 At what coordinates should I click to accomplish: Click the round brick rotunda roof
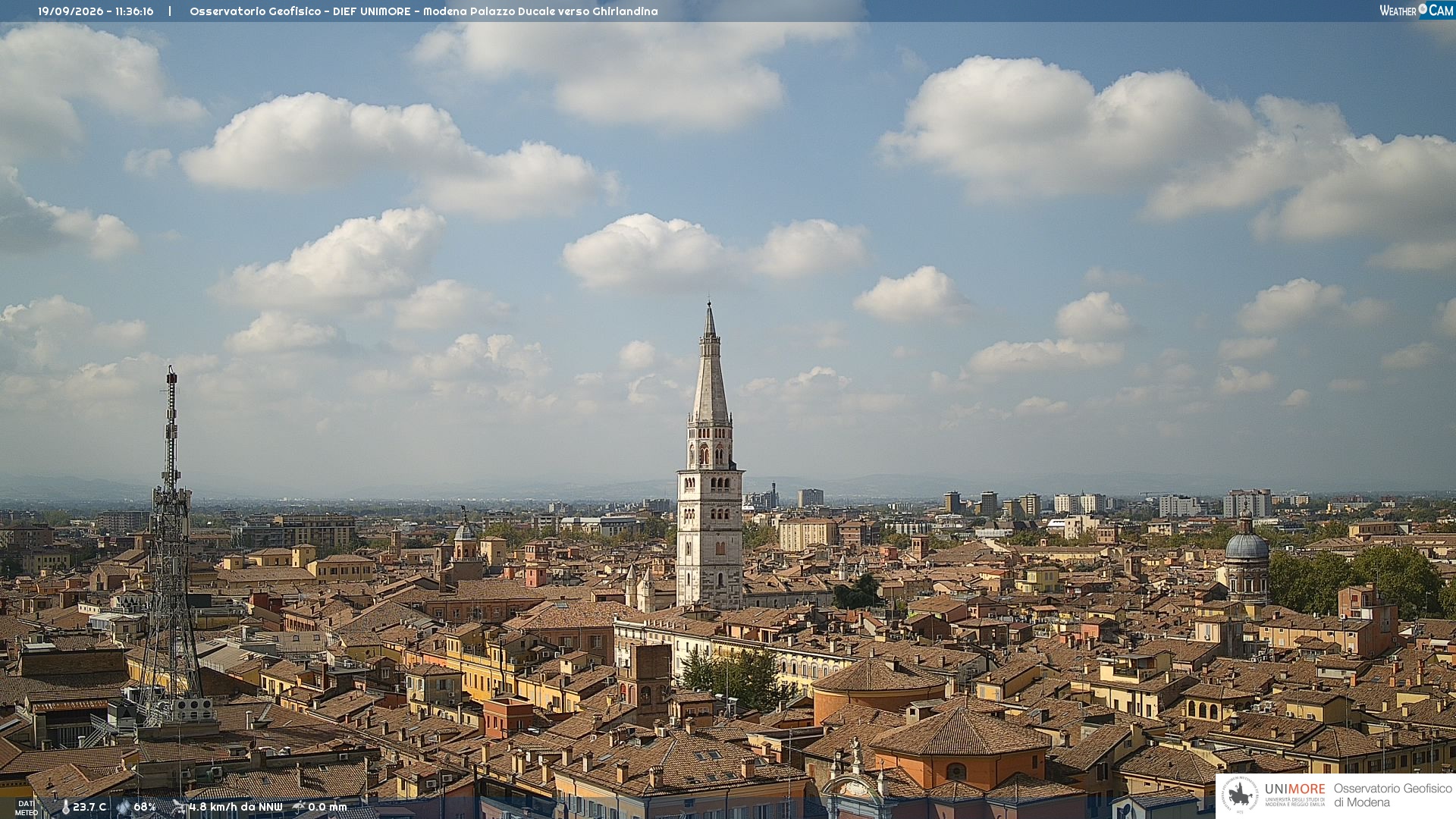coord(878,675)
